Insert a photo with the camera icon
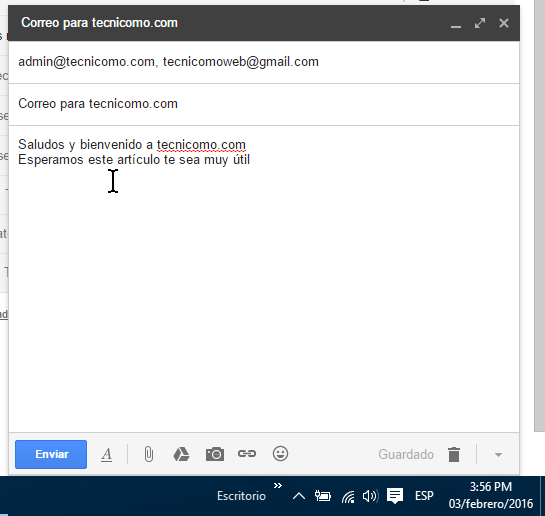 (x=215, y=454)
